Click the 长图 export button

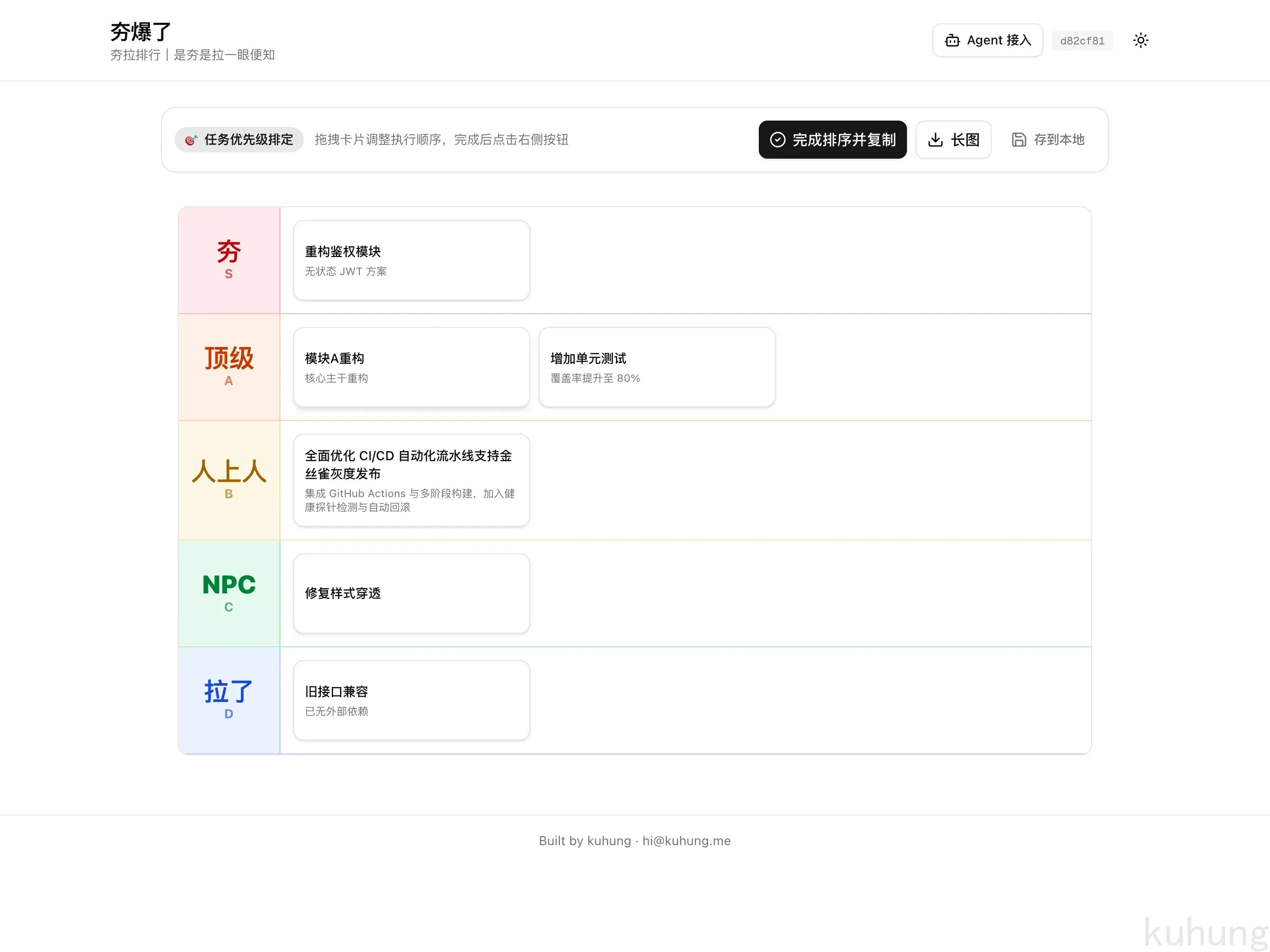[952, 140]
